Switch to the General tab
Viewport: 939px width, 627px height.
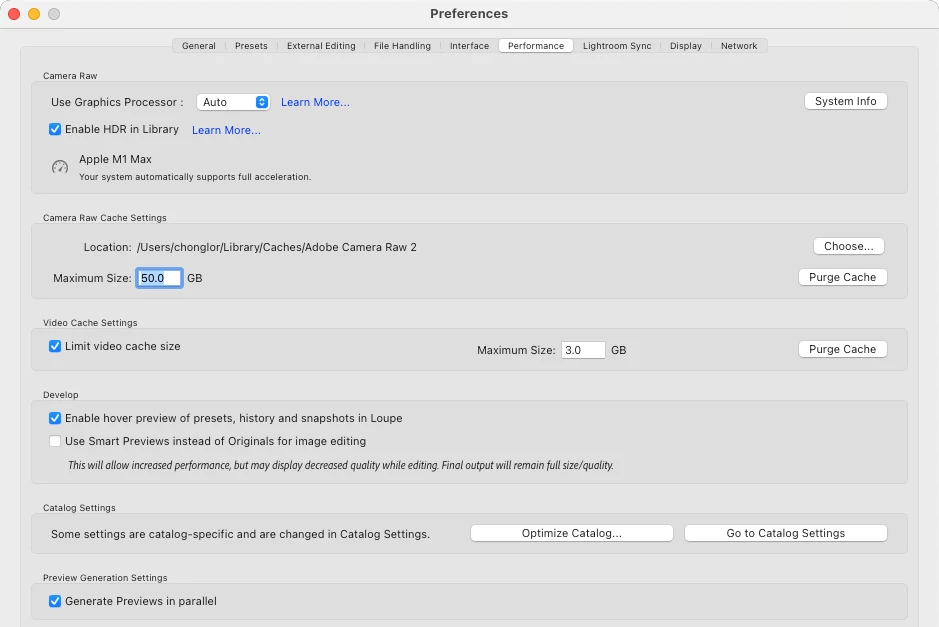click(x=199, y=46)
